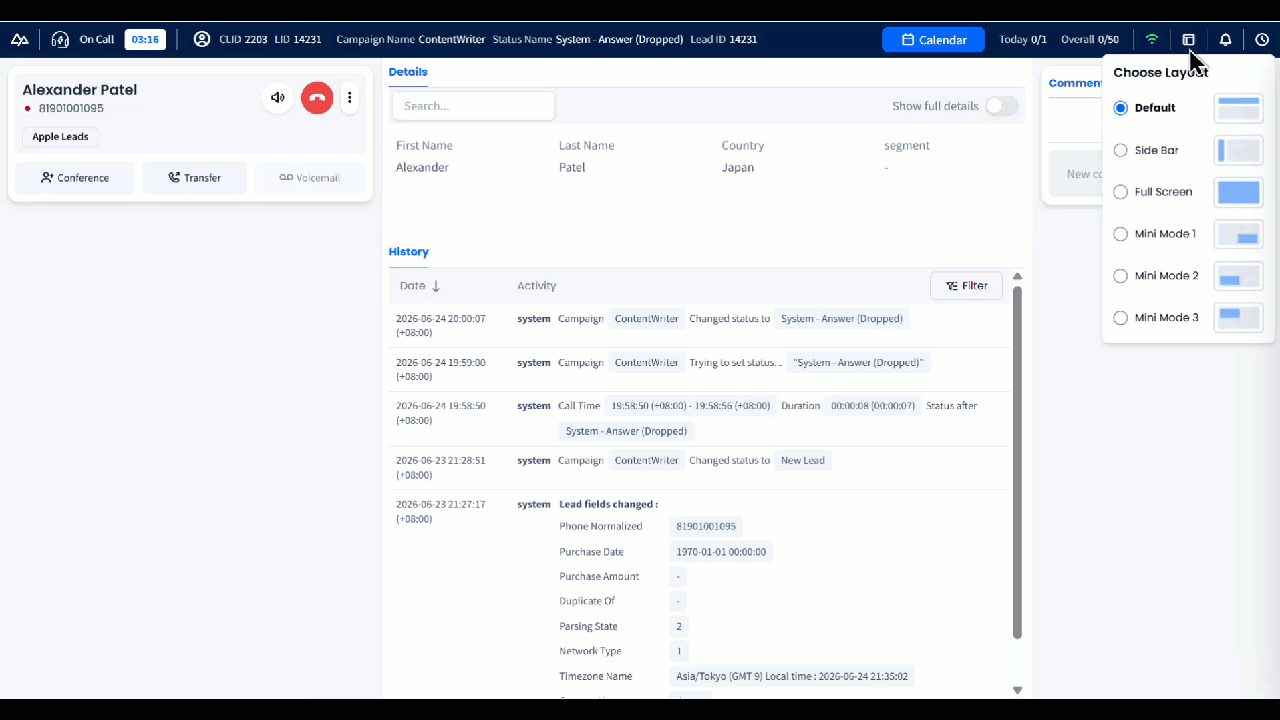Select the Mini Mode 2 radio button

click(1120, 276)
